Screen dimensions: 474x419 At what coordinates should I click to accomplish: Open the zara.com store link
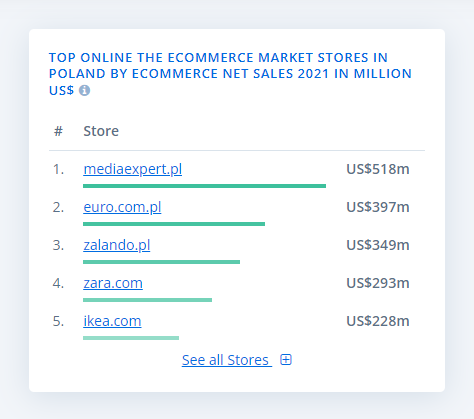click(113, 283)
